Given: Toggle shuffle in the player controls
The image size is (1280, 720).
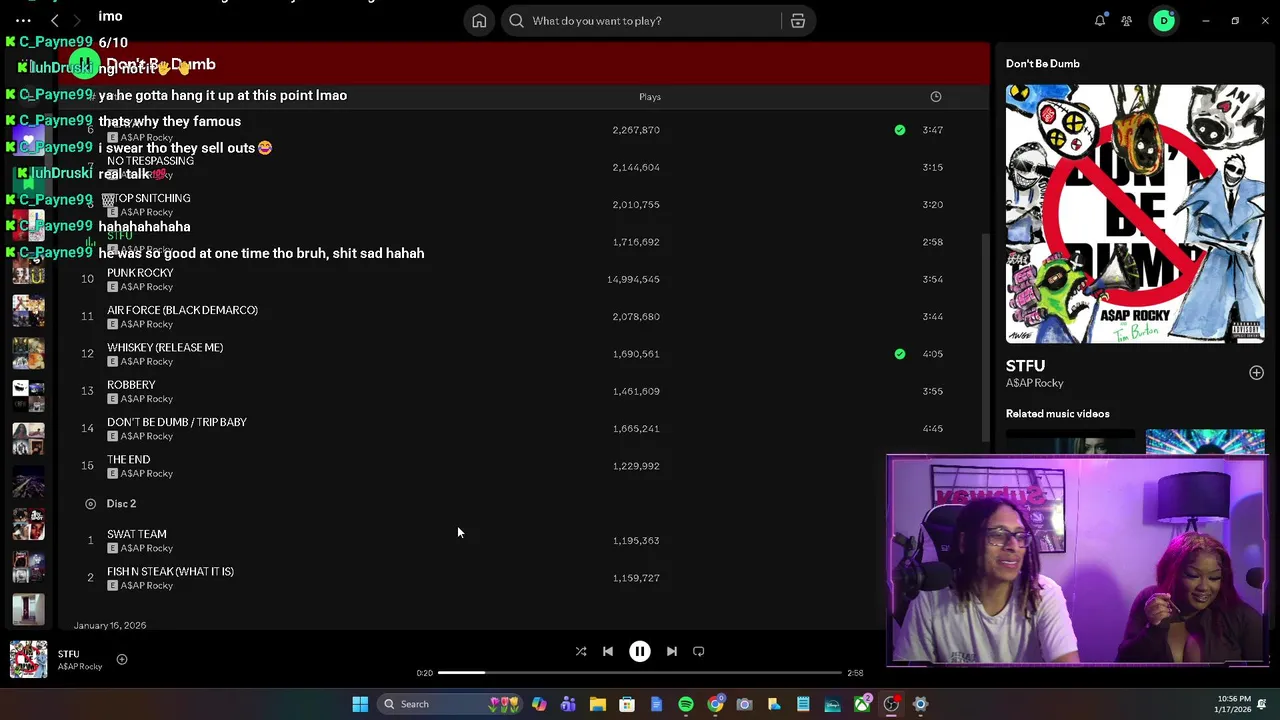Looking at the screenshot, I should 581,651.
